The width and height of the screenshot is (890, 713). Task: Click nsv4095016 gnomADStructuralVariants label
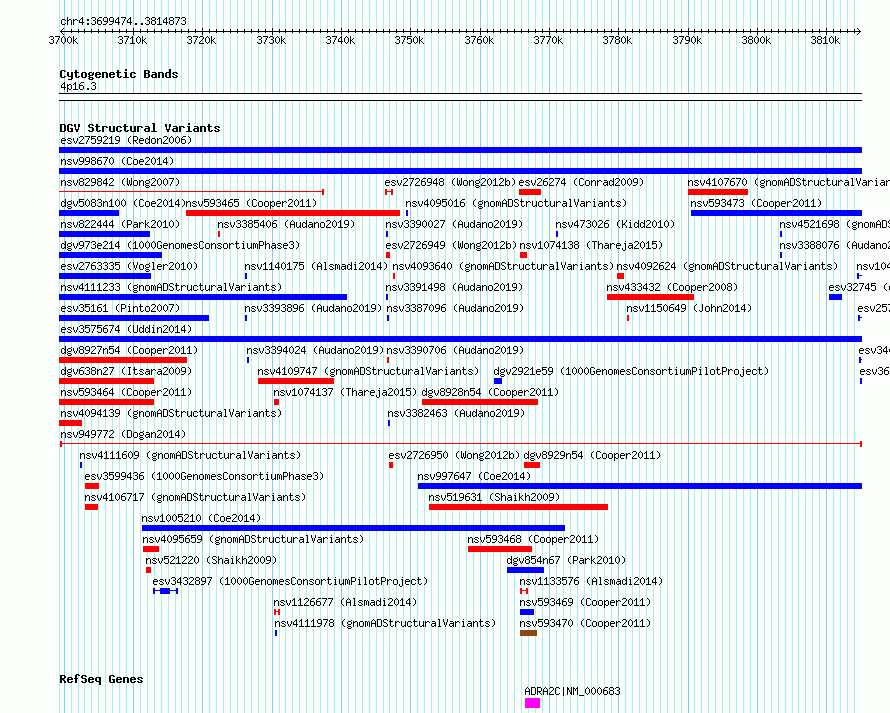point(516,203)
